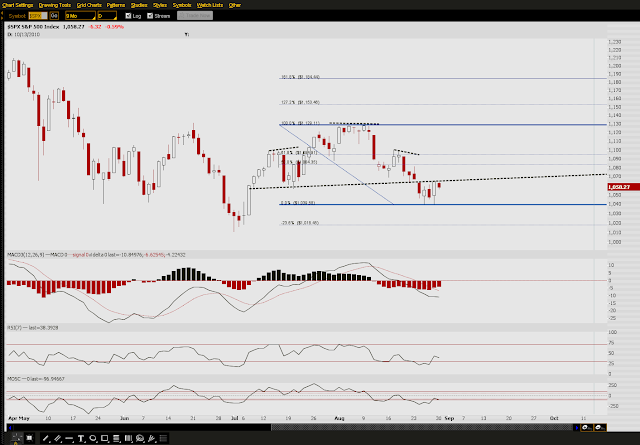The height and width of the screenshot is (445, 640).
Task: Click the MACD study header label
Action: [96, 255]
